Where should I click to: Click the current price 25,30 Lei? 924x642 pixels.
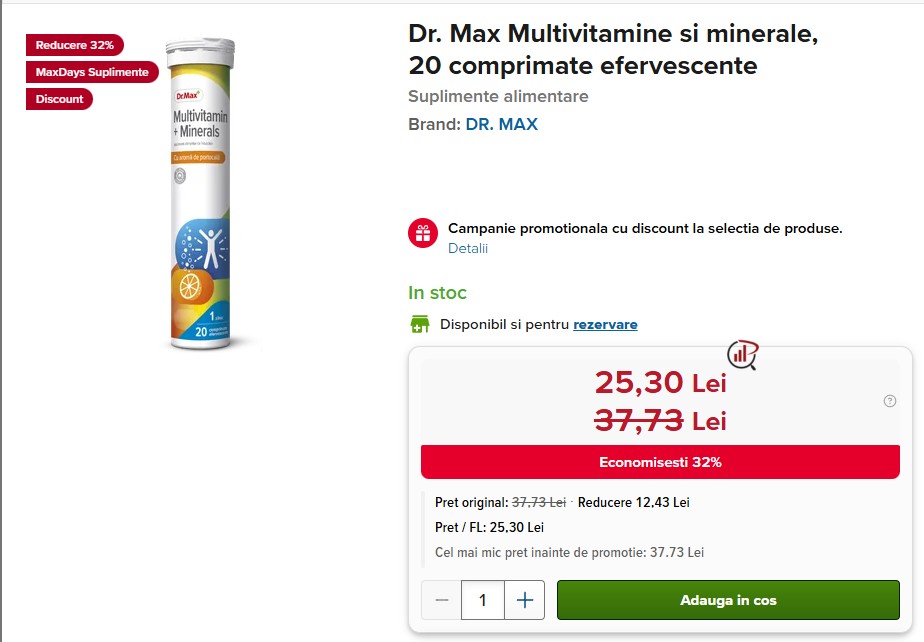pyautogui.click(x=660, y=381)
